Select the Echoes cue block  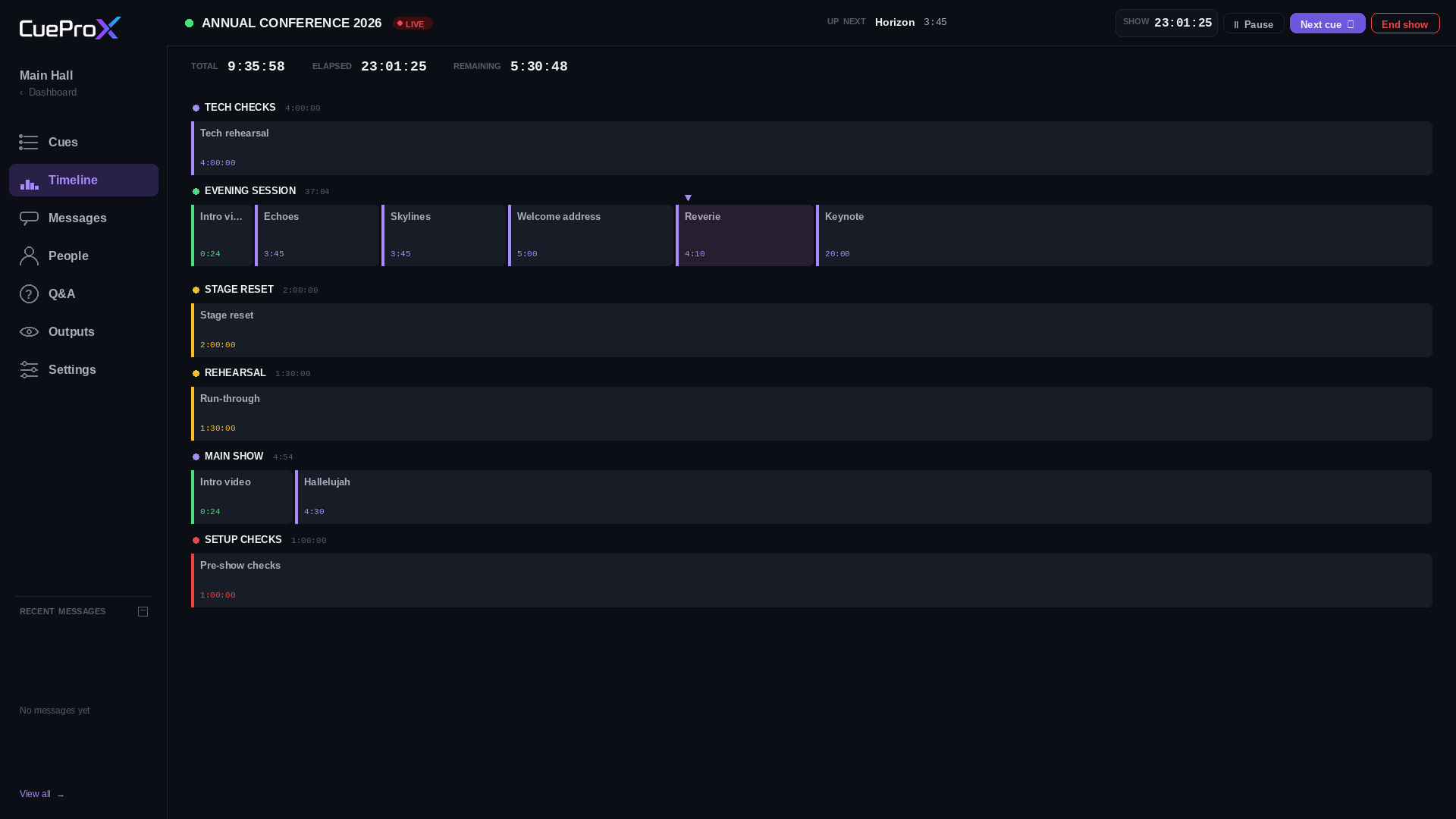coord(317,236)
